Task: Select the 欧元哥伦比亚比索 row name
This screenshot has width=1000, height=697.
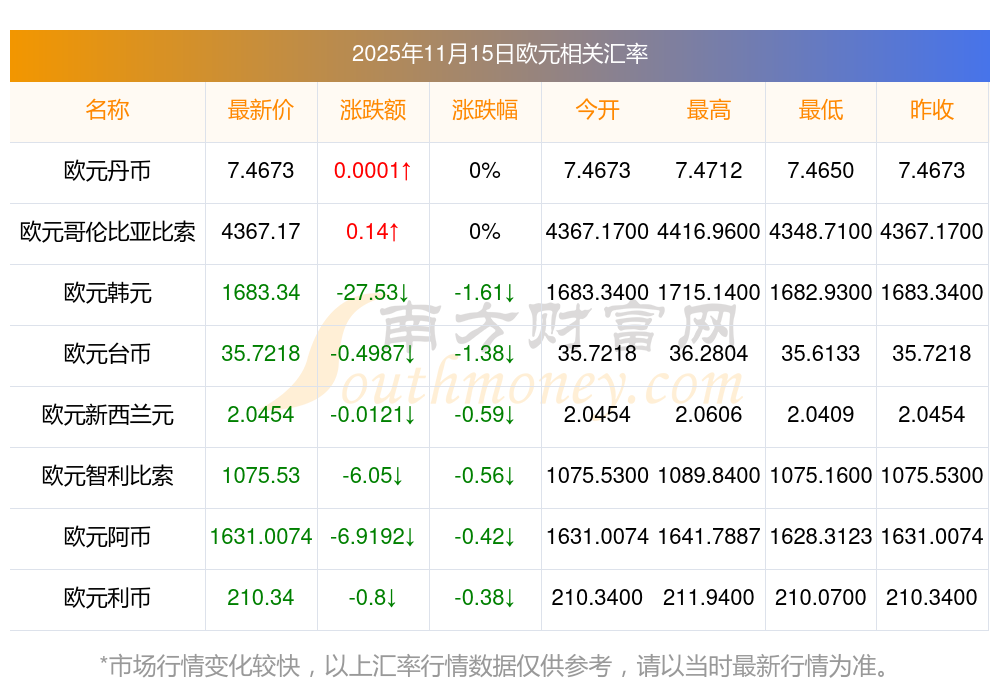Action: click(x=107, y=231)
